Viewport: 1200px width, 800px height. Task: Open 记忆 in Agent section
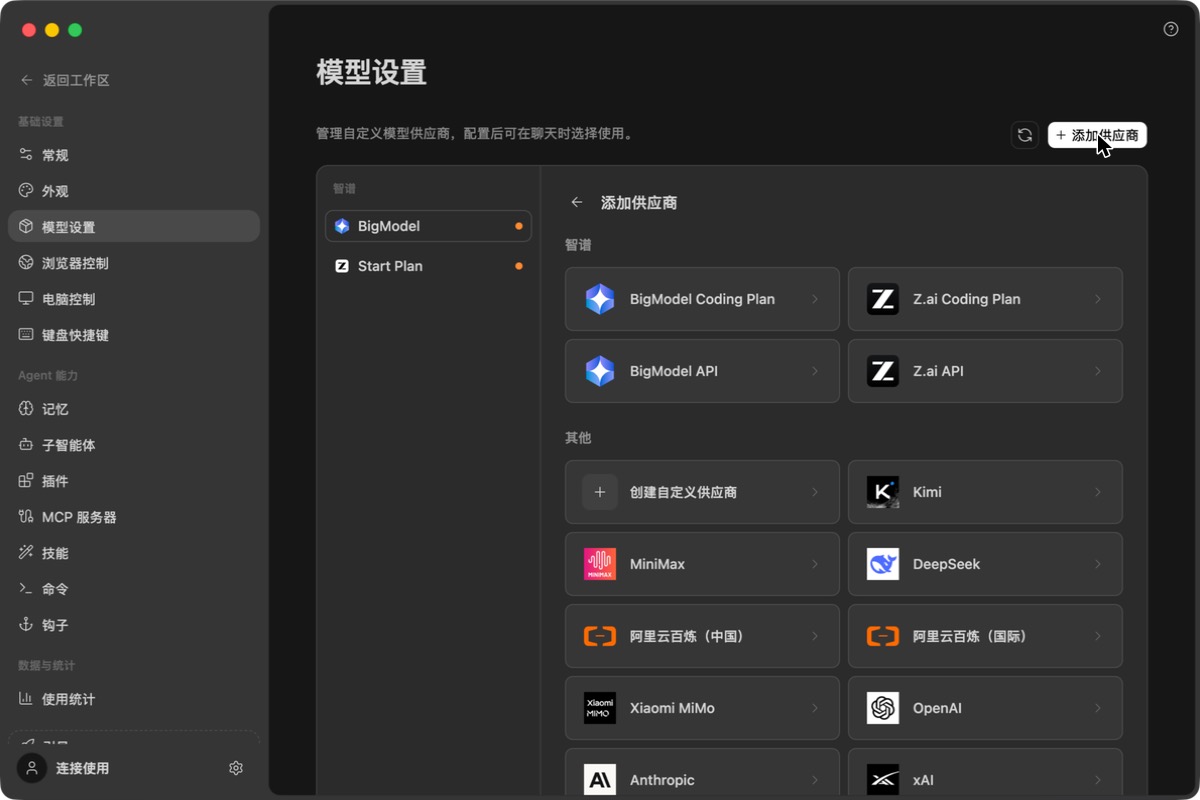pos(134,409)
